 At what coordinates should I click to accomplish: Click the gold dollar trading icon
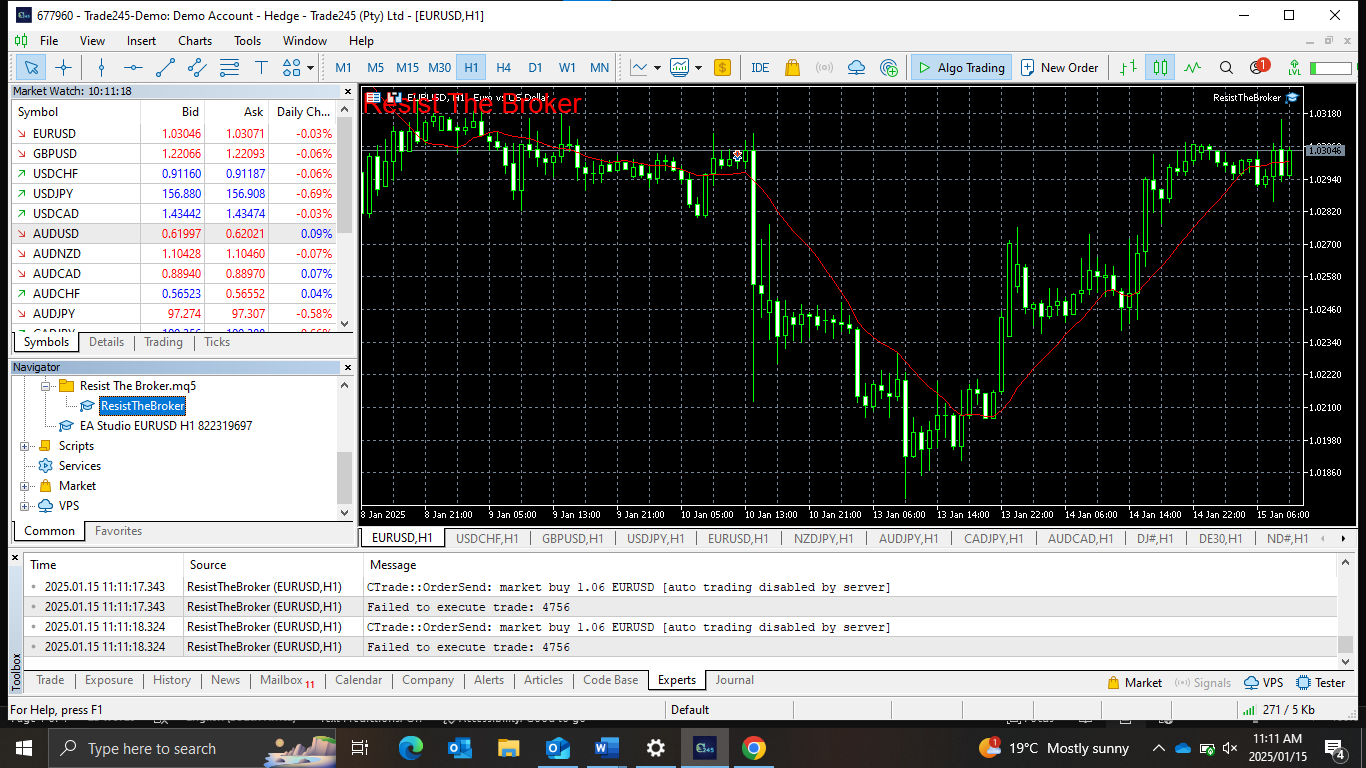(x=722, y=68)
